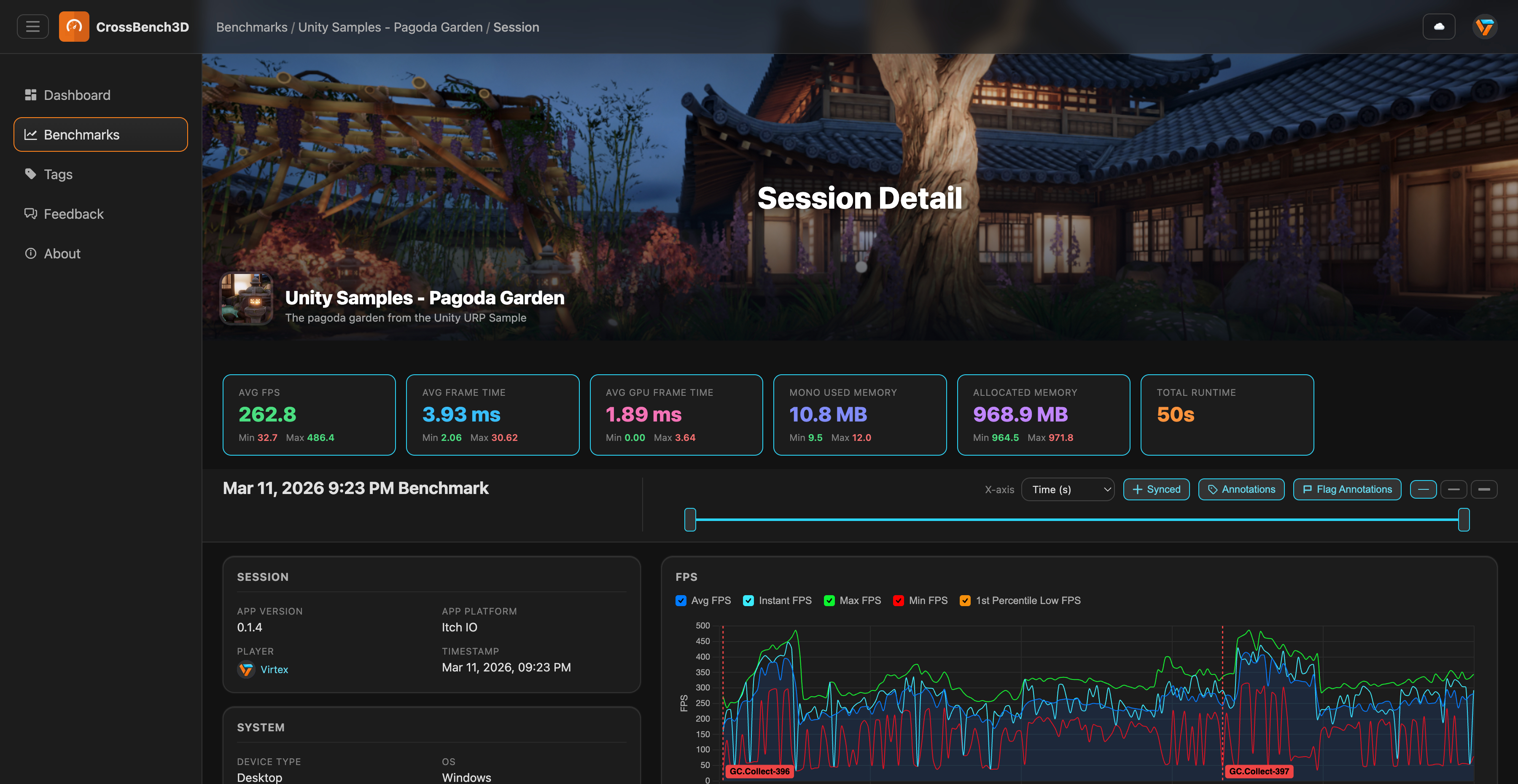Select thin line thickness button
This screenshot has width=1518, height=784.
tap(1423, 489)
